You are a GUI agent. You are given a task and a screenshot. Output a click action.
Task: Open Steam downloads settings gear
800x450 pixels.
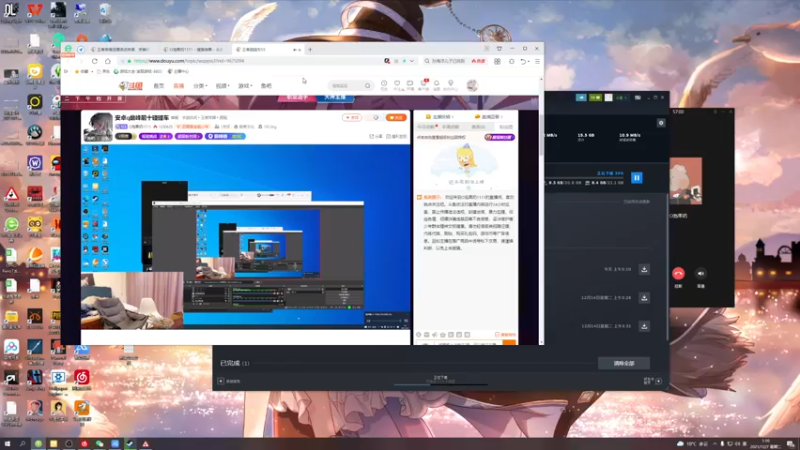click(661, 123)
